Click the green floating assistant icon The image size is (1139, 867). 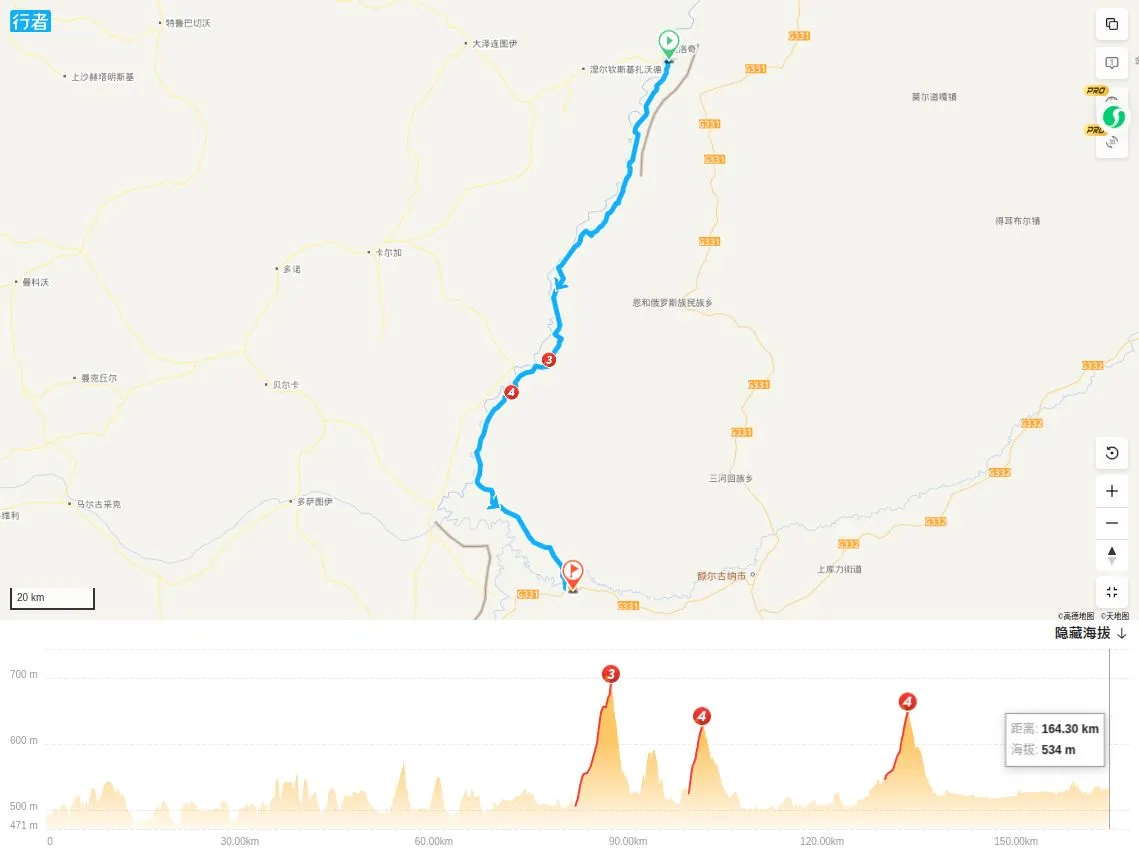(1114, 117)
